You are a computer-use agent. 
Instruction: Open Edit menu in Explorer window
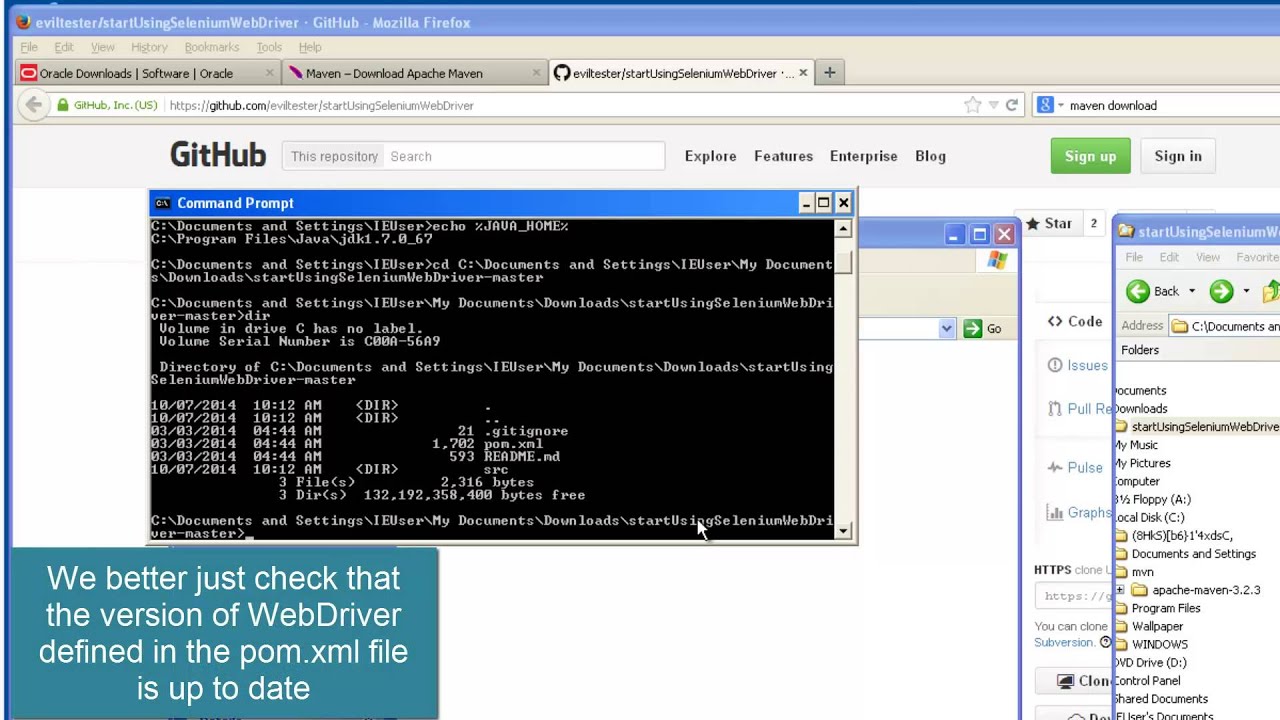click(1169, 258)
